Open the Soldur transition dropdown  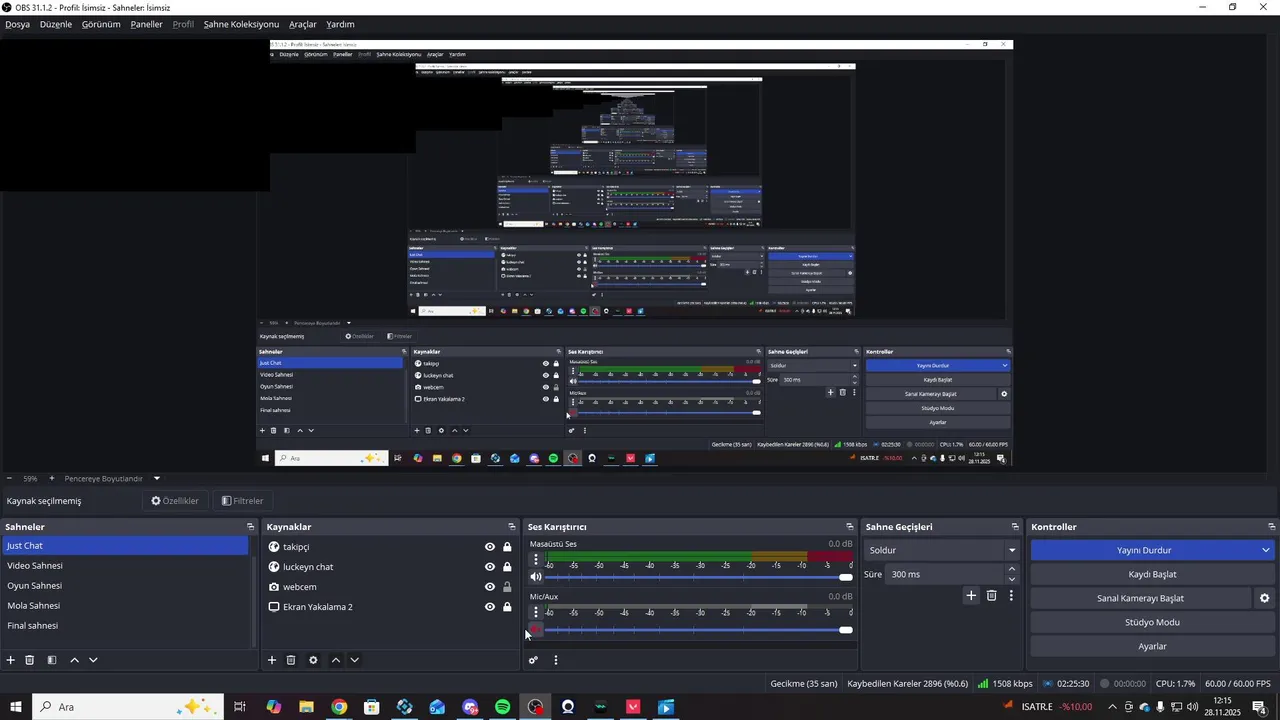(x=940, y=550)
